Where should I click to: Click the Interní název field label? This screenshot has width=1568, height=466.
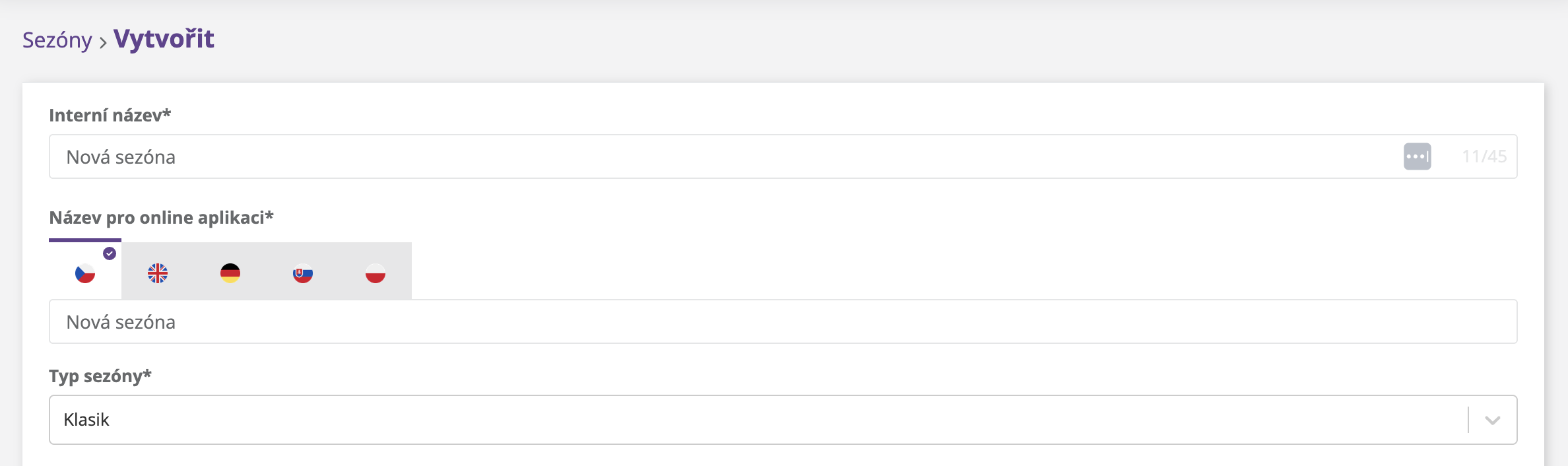pyautogui.click(x=110, y=116)
